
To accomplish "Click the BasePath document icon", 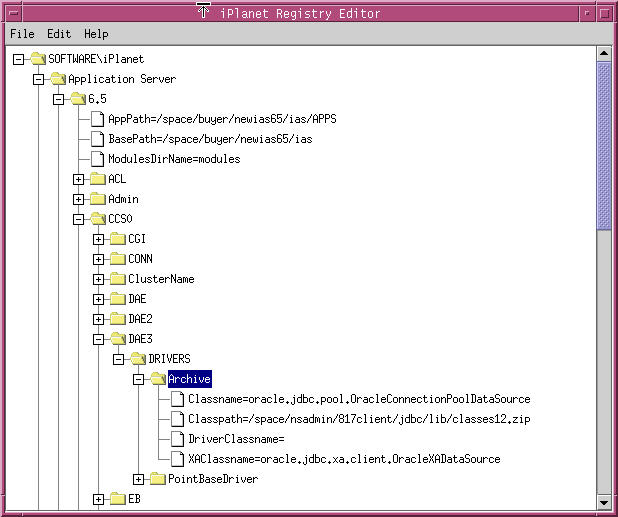I will click(x=97, y=139).
